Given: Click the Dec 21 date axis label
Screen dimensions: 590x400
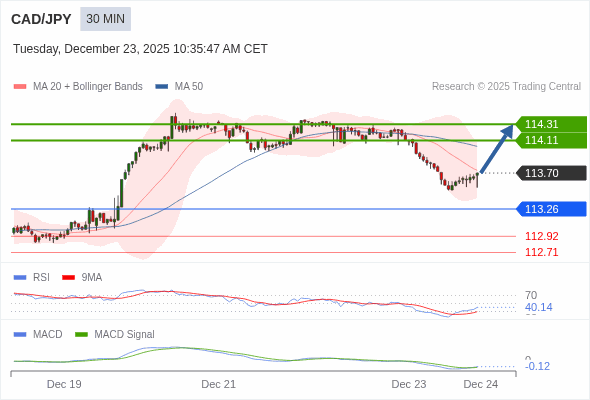Looking at the screenshot, I should click(x=219, y=384).
